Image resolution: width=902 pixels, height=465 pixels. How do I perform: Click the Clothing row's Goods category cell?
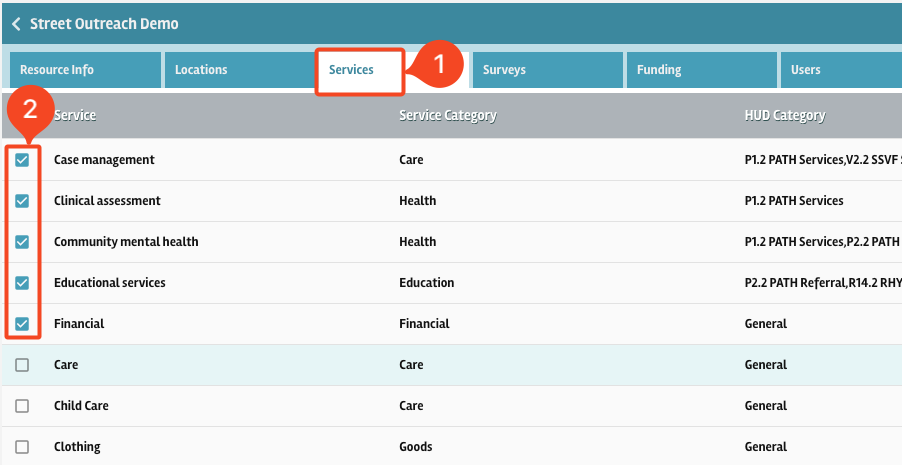click(x=415, y=447)
